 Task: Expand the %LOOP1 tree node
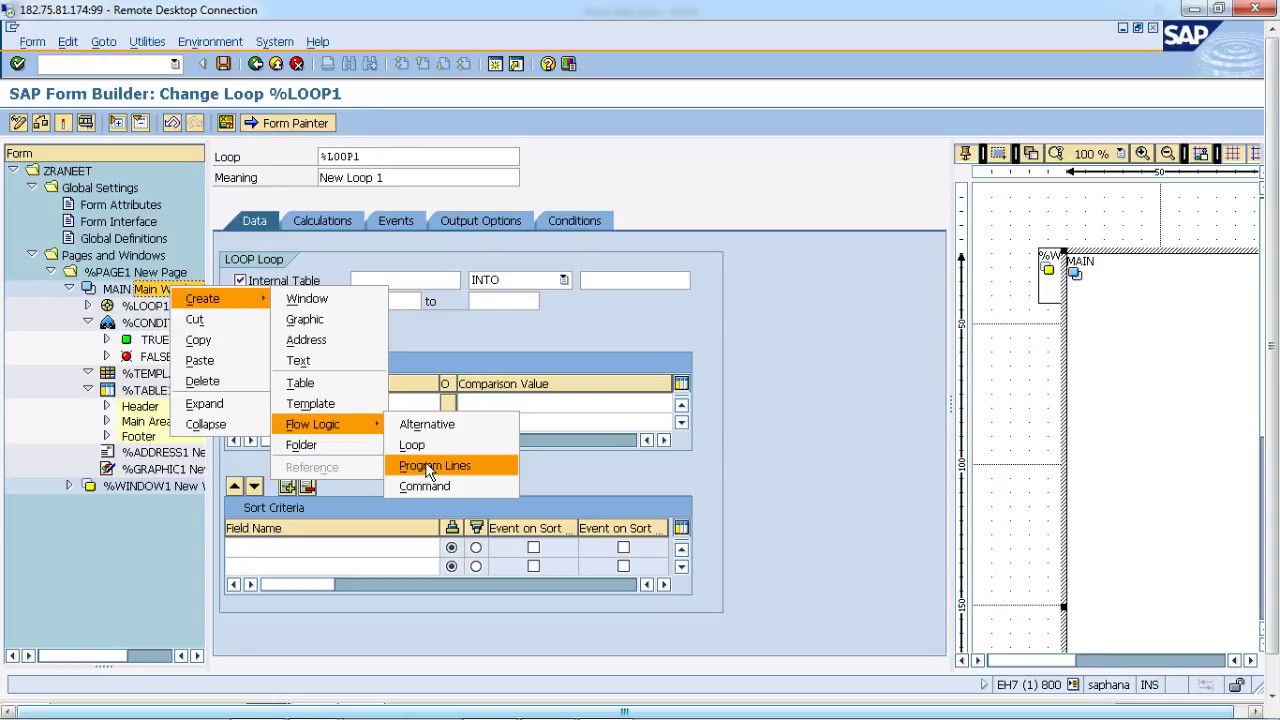87,305
